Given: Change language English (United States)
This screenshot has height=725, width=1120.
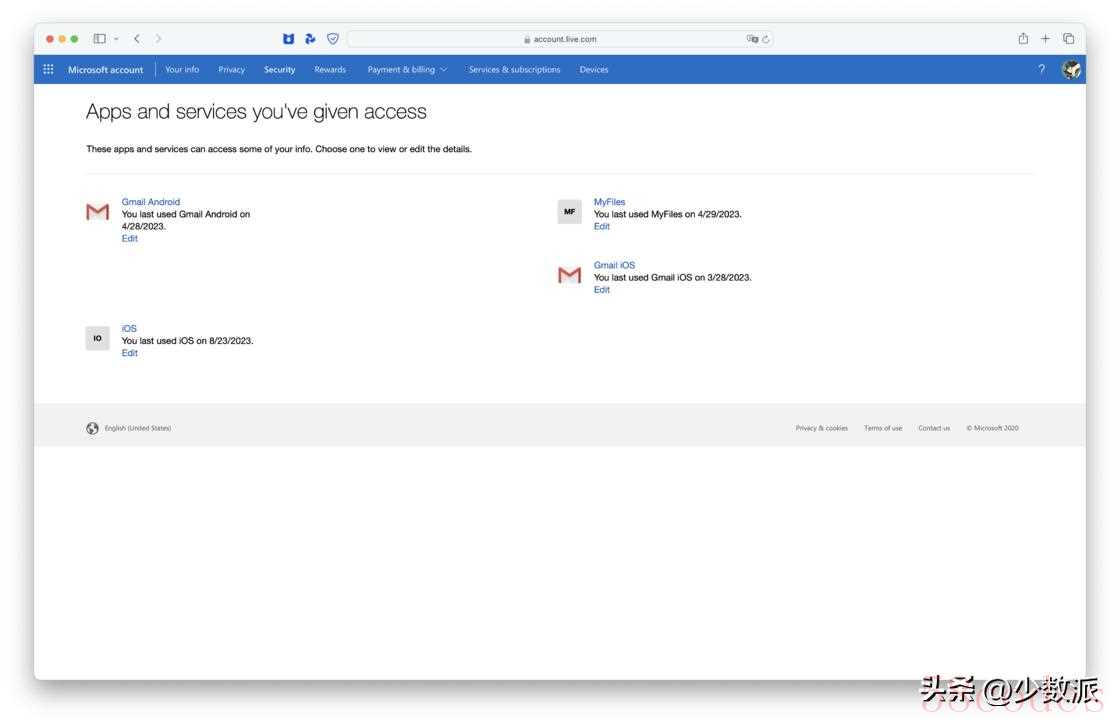Looking at the screenshot, I should 138,428.
